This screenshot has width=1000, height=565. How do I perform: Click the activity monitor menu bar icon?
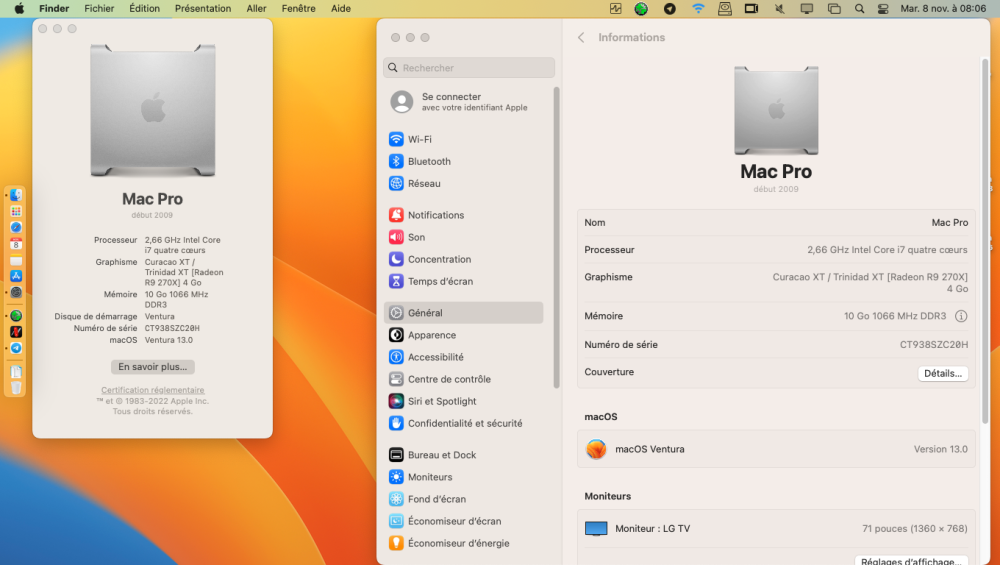[615, 8]
